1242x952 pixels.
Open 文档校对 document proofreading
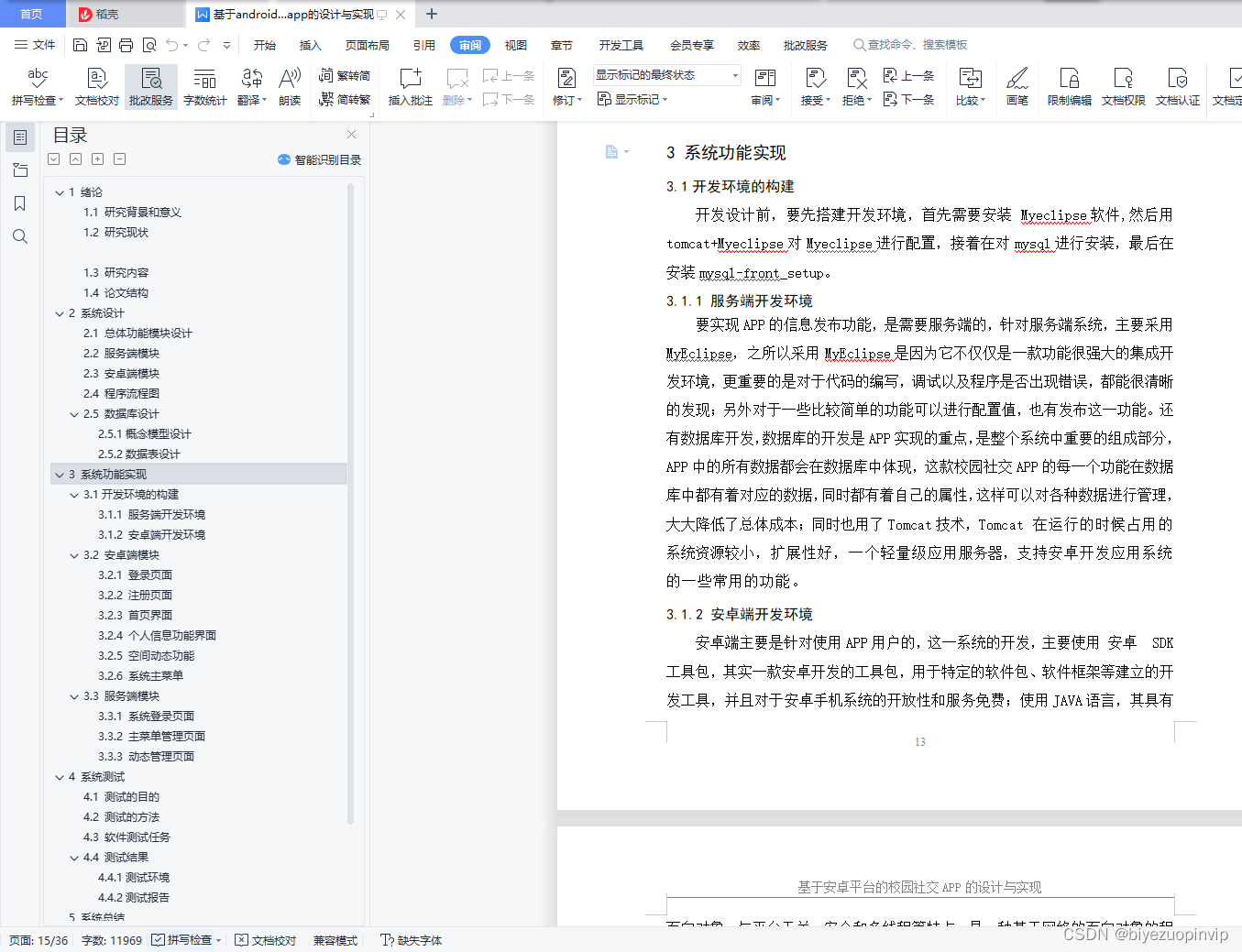97,86
